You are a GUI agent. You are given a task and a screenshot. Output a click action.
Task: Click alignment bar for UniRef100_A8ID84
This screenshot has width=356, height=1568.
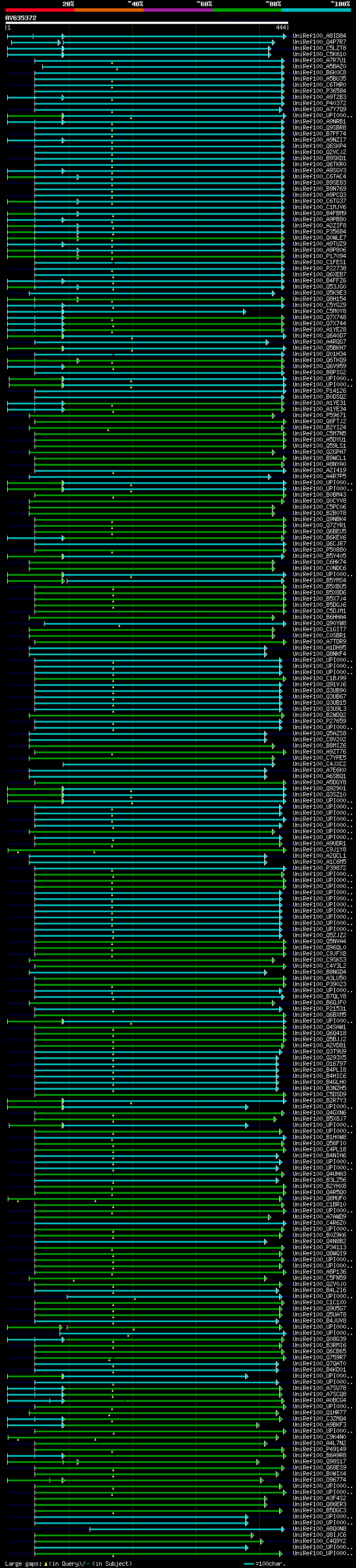[x=147, y=37]
